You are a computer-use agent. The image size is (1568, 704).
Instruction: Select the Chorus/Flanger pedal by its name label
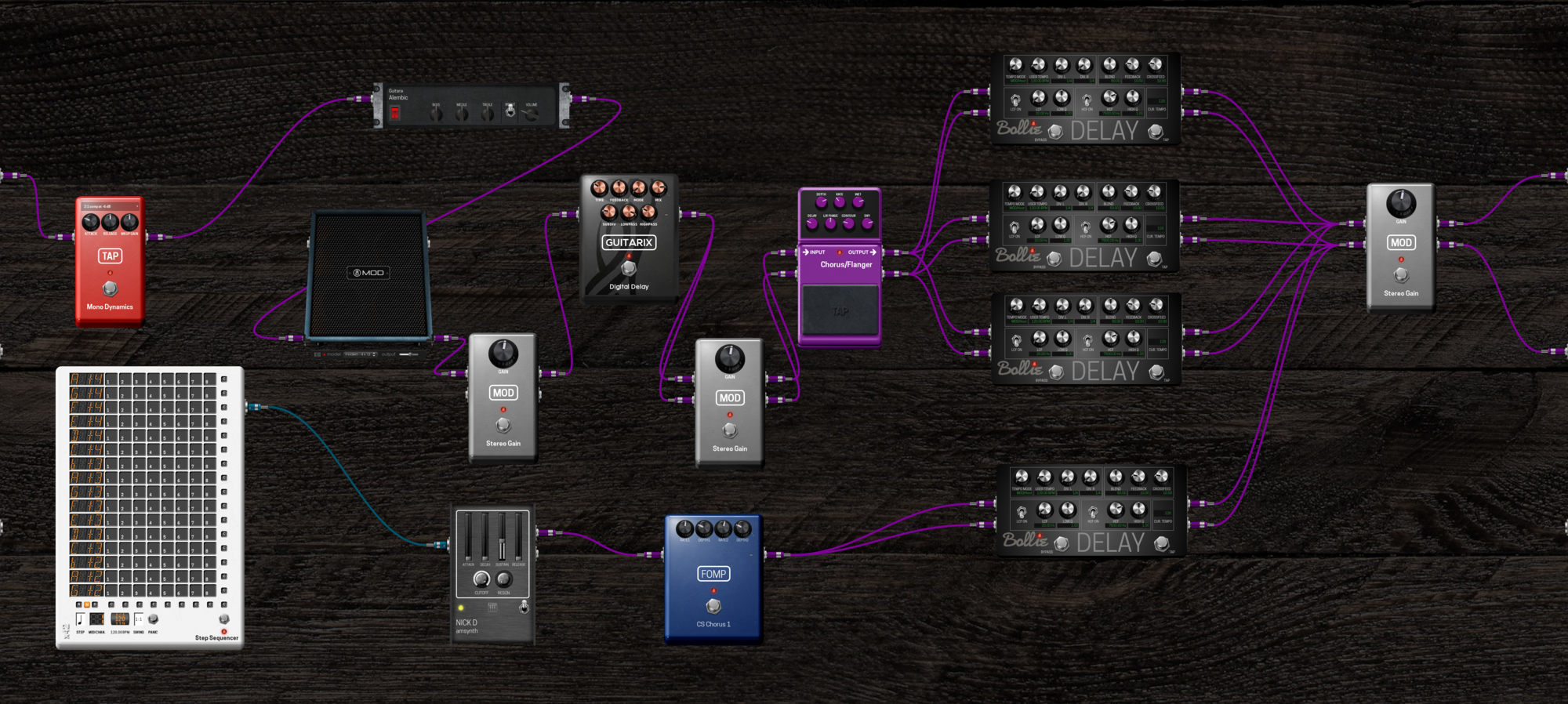[x=846, y=265]
